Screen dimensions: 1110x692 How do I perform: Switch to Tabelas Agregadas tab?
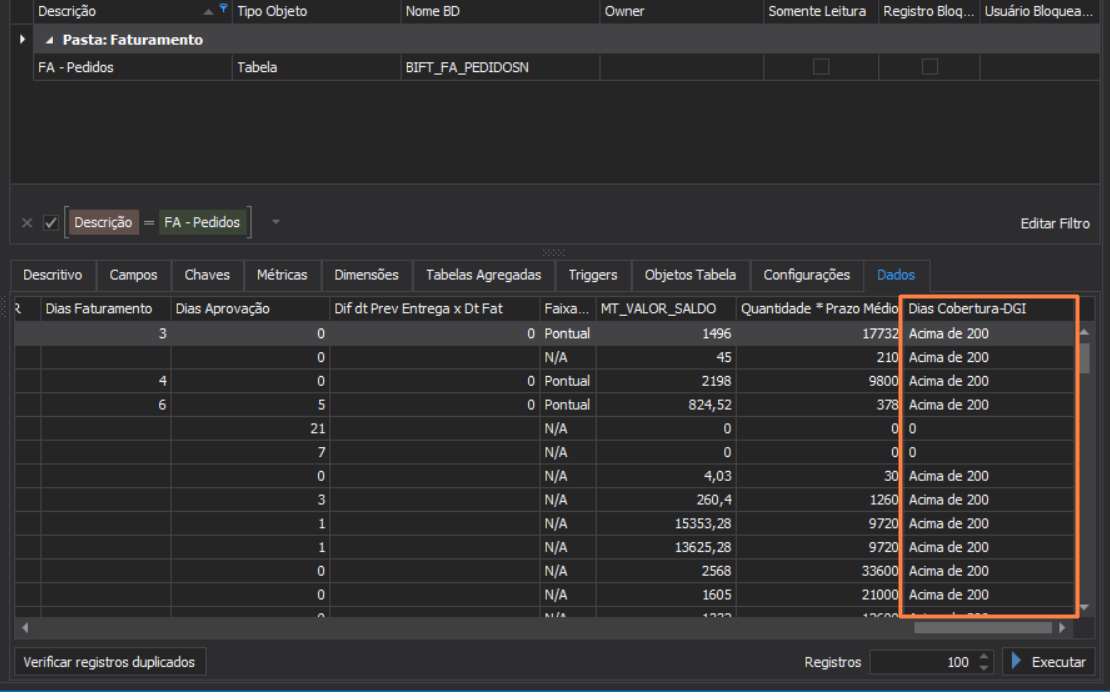[x=484, y=275]
